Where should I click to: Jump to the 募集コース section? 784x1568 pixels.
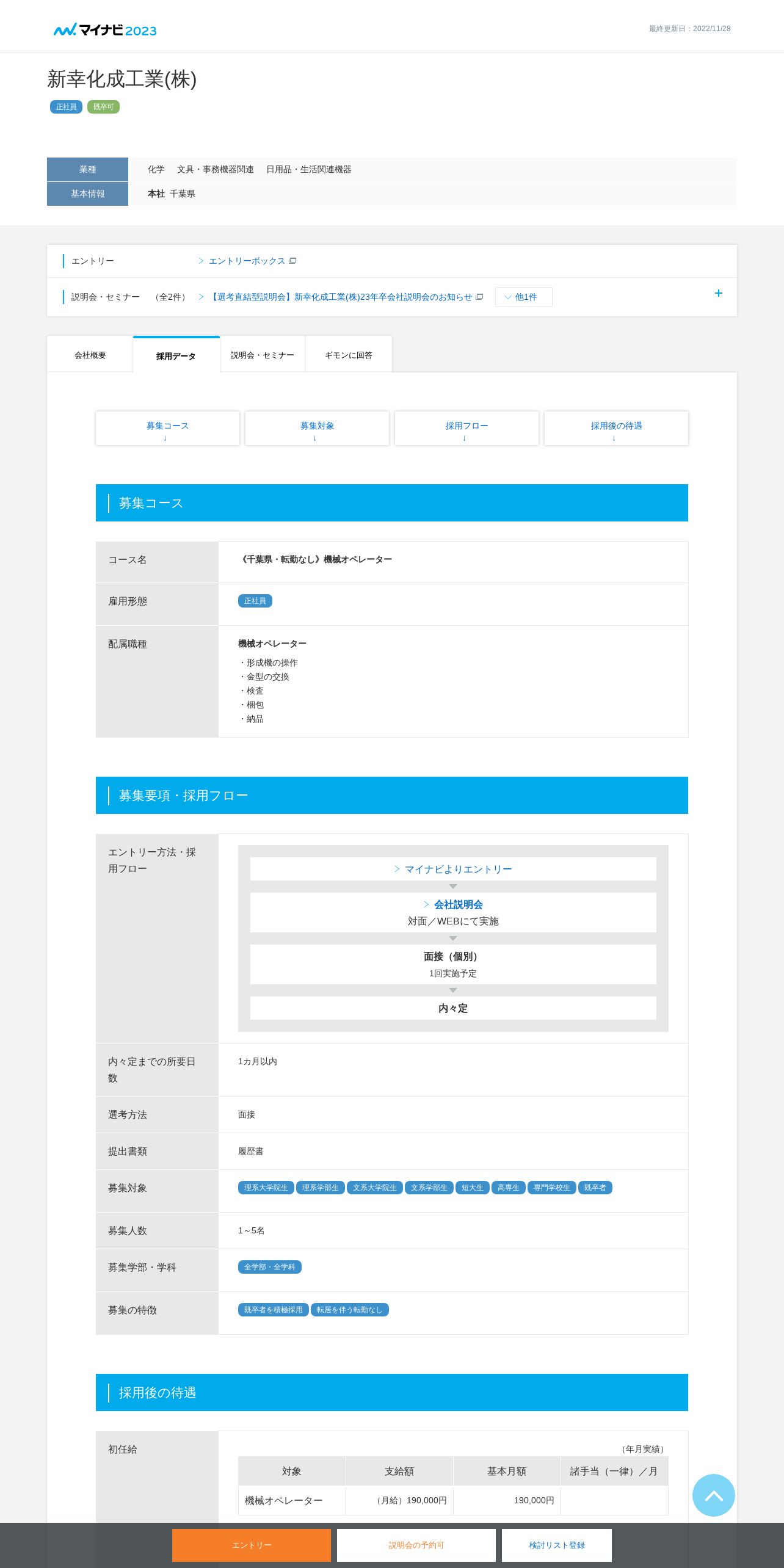tap(167, 429)
